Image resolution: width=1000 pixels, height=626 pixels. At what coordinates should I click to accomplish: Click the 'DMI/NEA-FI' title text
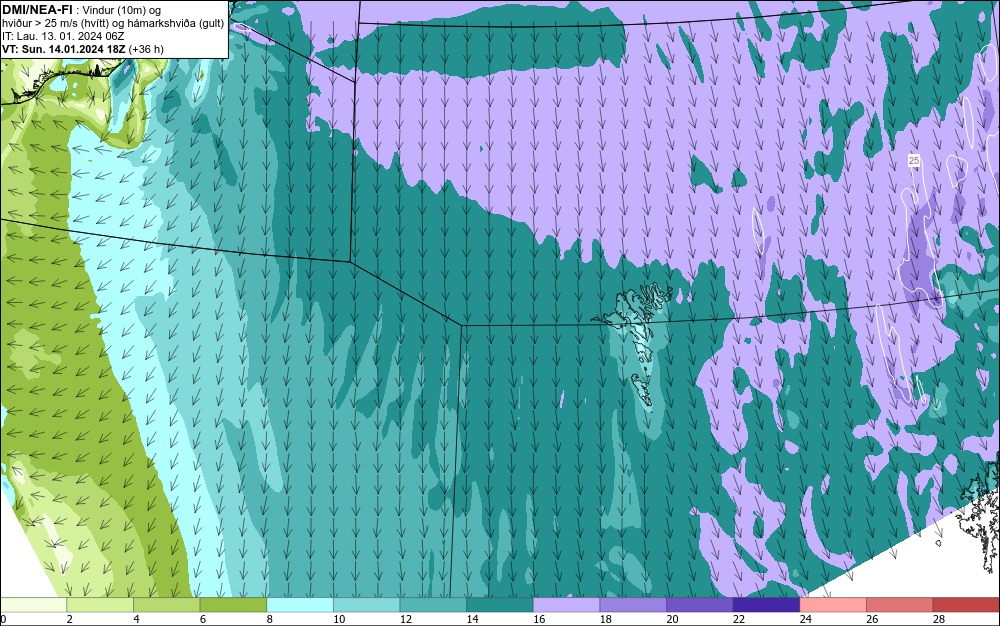(x=36, y=9)
